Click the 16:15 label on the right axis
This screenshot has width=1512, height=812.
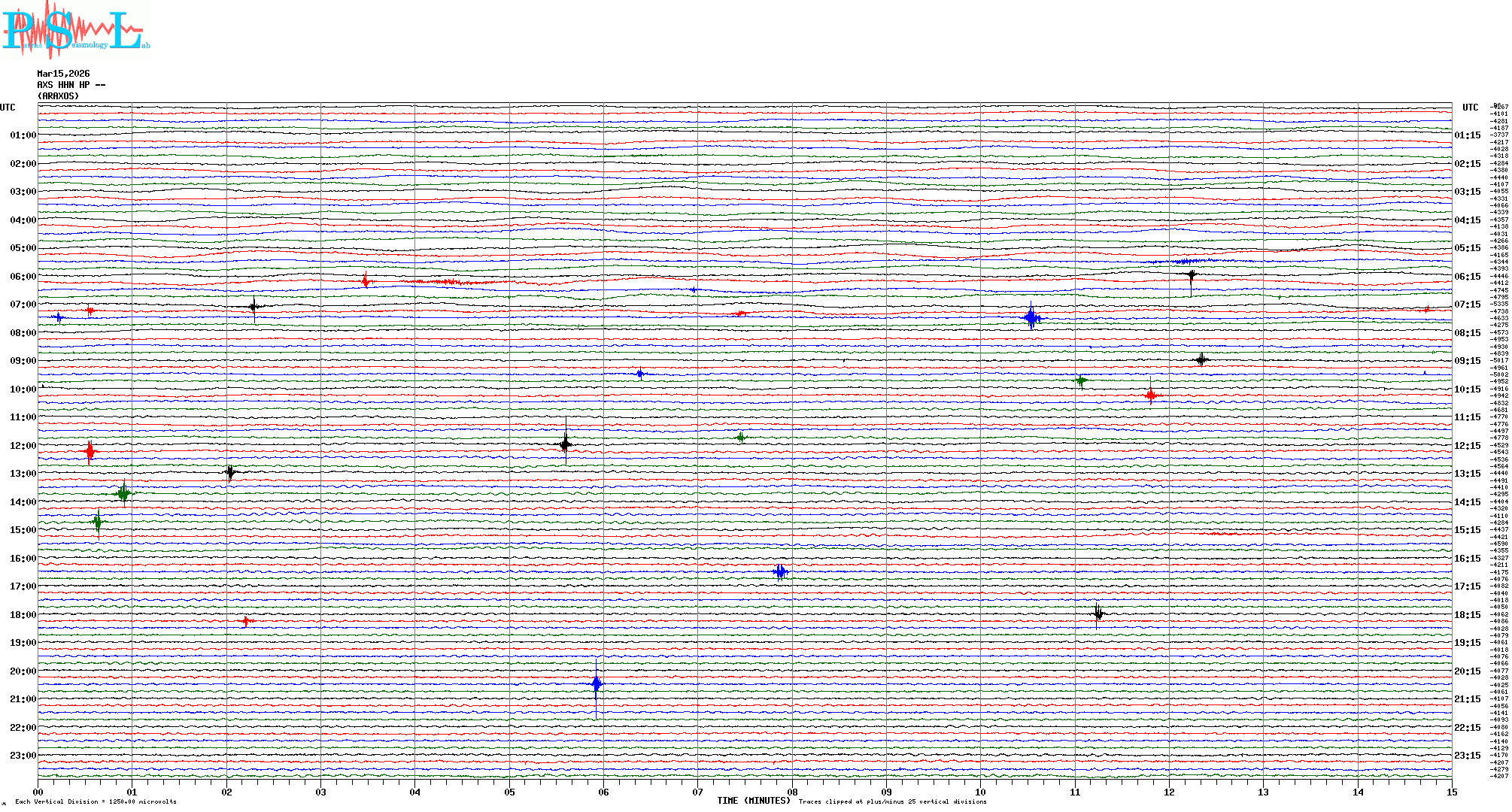[1467, 559]
